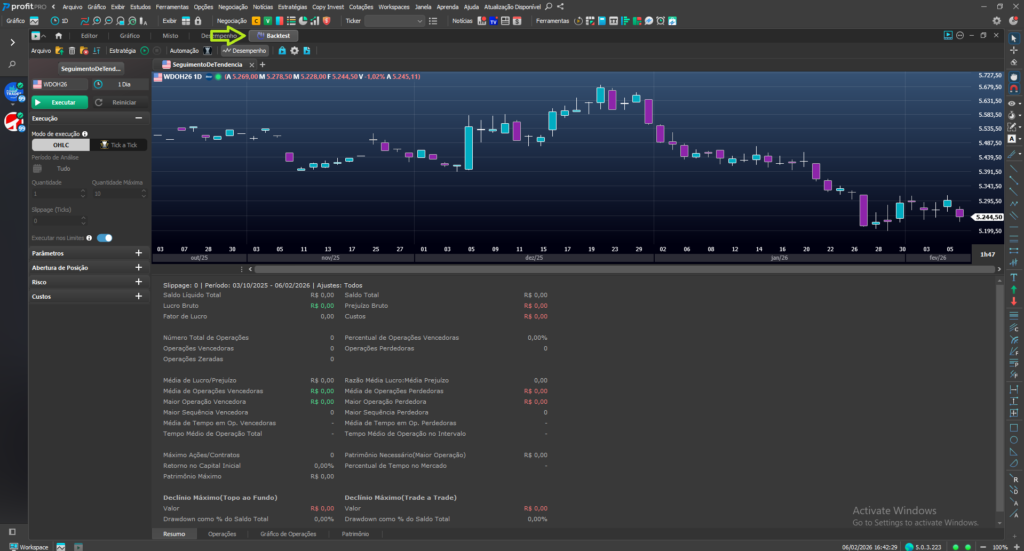Expand the Parâmetros section
The image size is (1024, 551).
(138, 254)
